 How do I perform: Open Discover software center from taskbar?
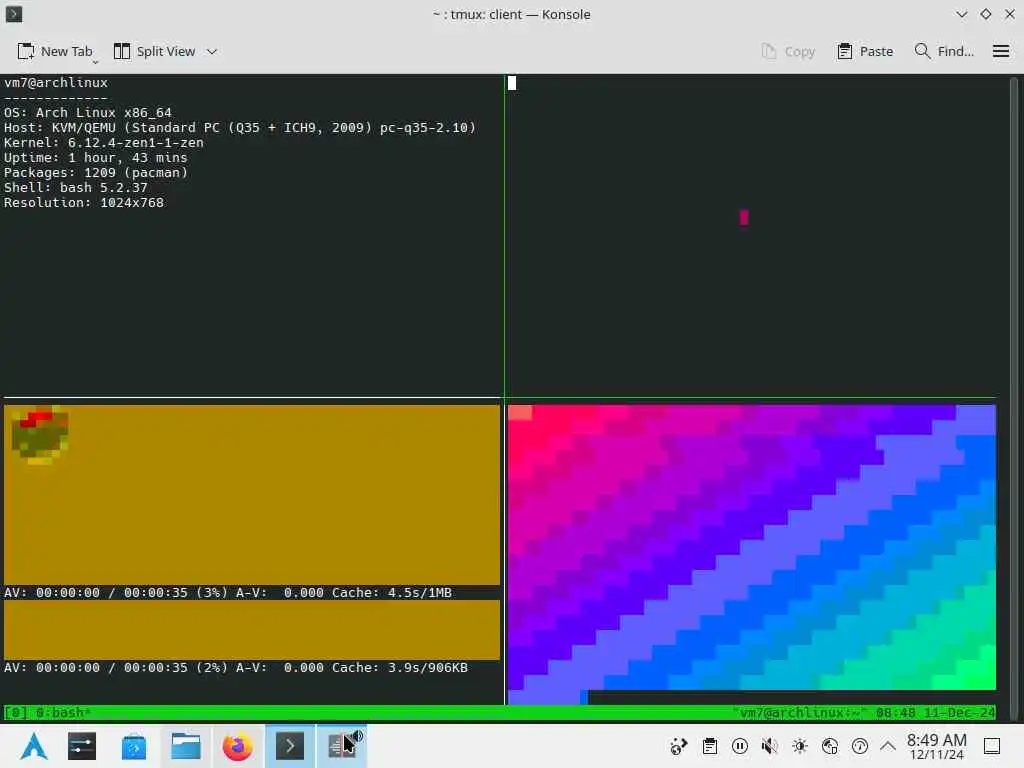134,746
